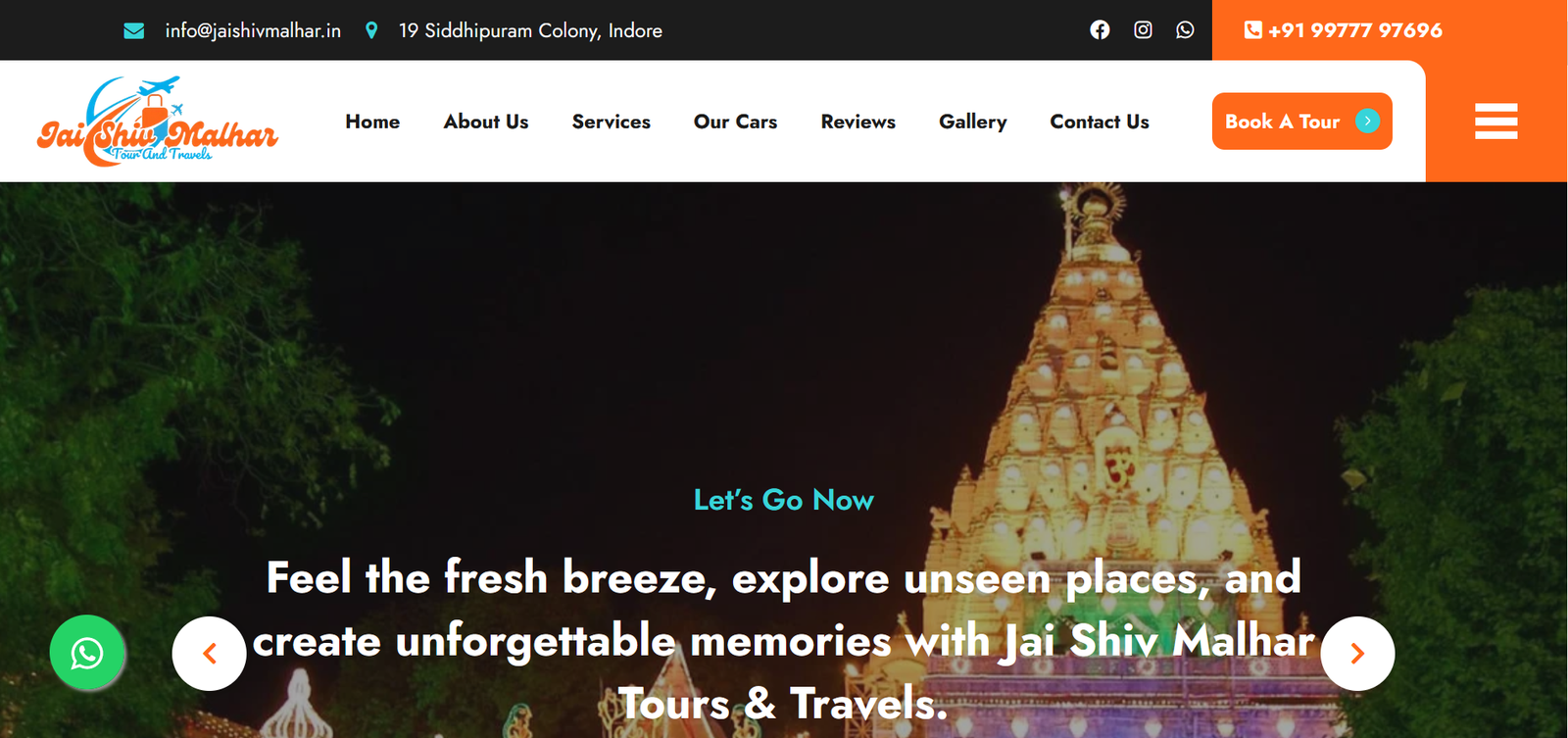The image size is (1568, 738).
Task: Open the Gallery menu item
Action: click(973, 122)
